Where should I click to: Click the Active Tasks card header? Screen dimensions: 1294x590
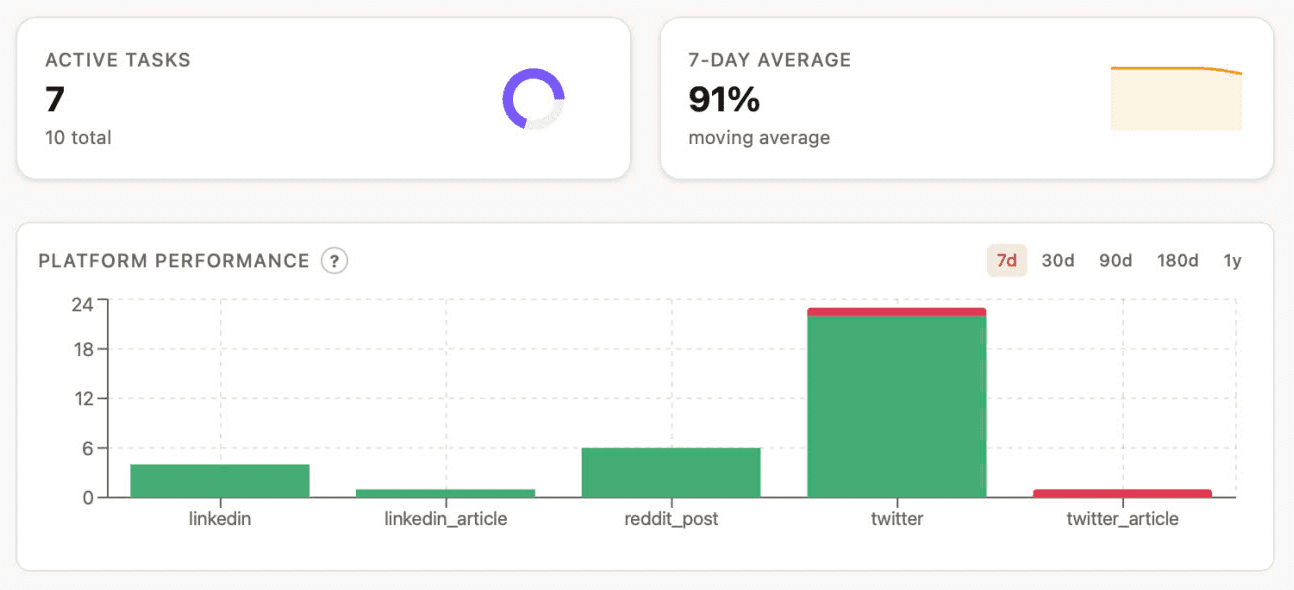pyautogui.click(x=117, y=60)
